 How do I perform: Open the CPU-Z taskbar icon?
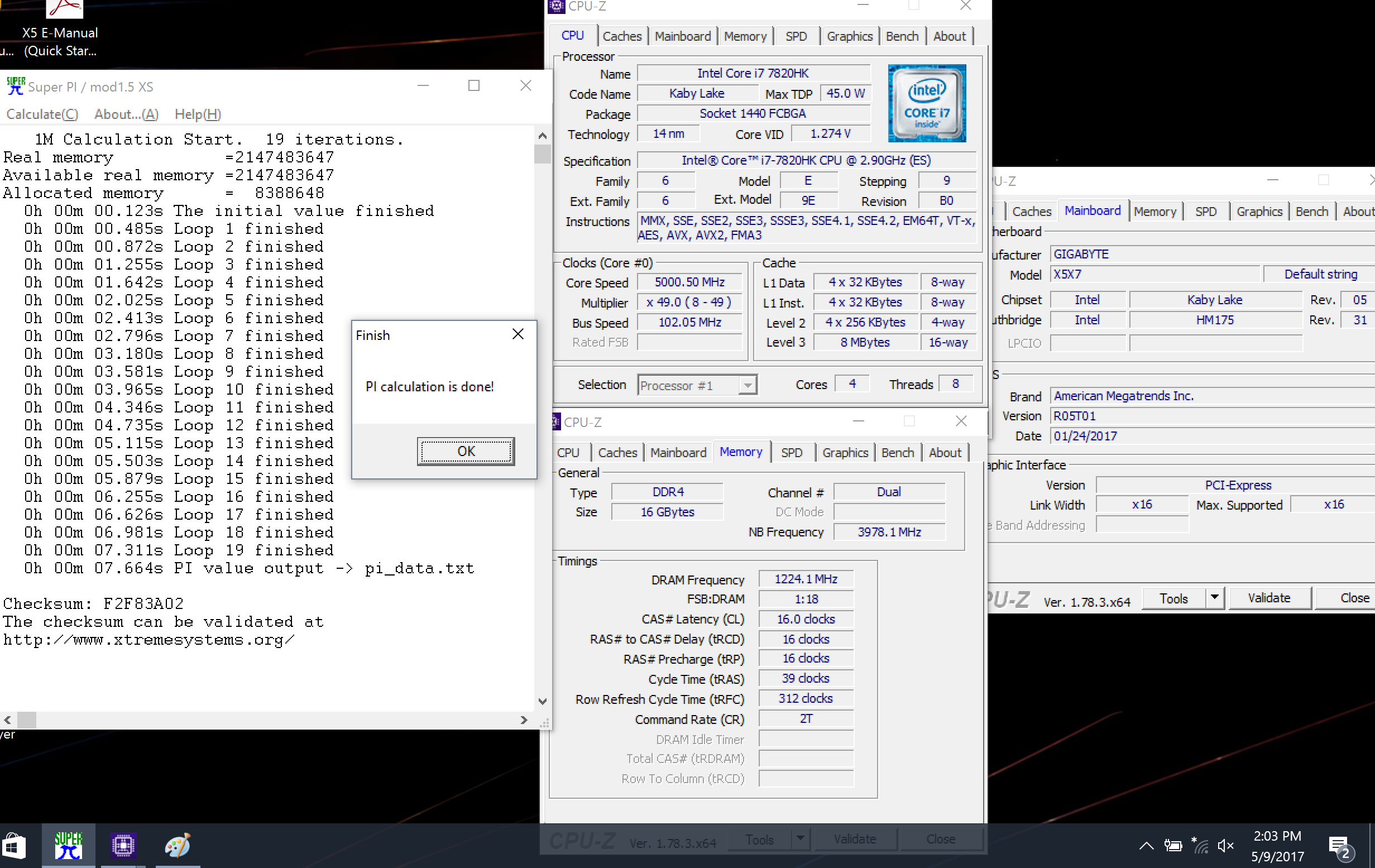[122, 845]
